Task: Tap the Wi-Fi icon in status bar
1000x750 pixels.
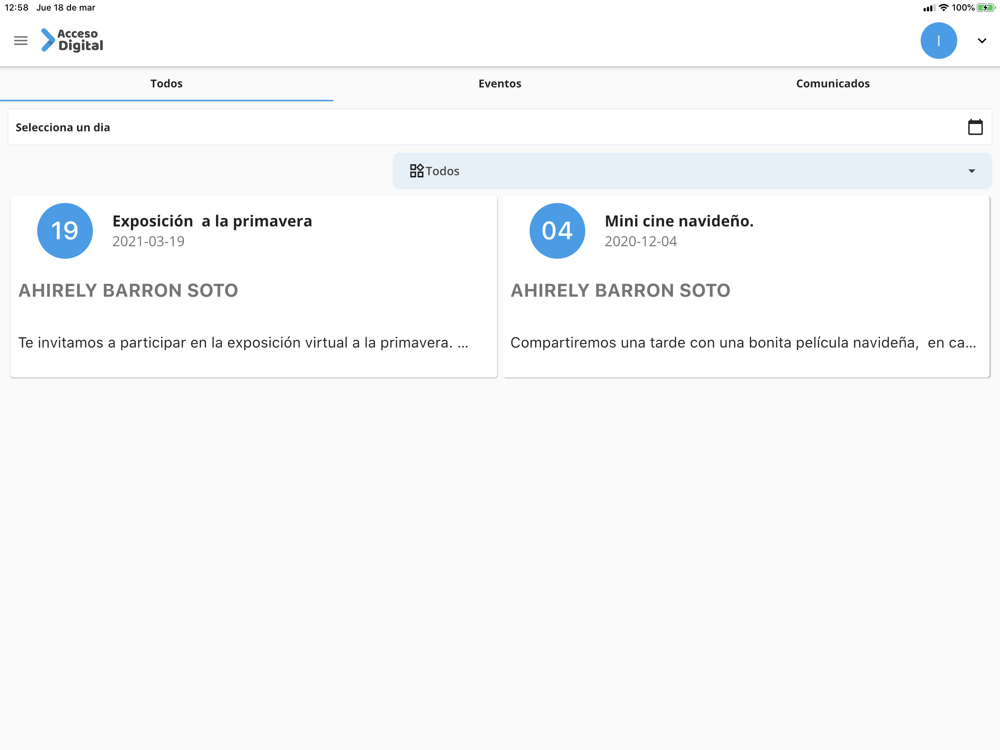Action: click(x=944, y=8)
